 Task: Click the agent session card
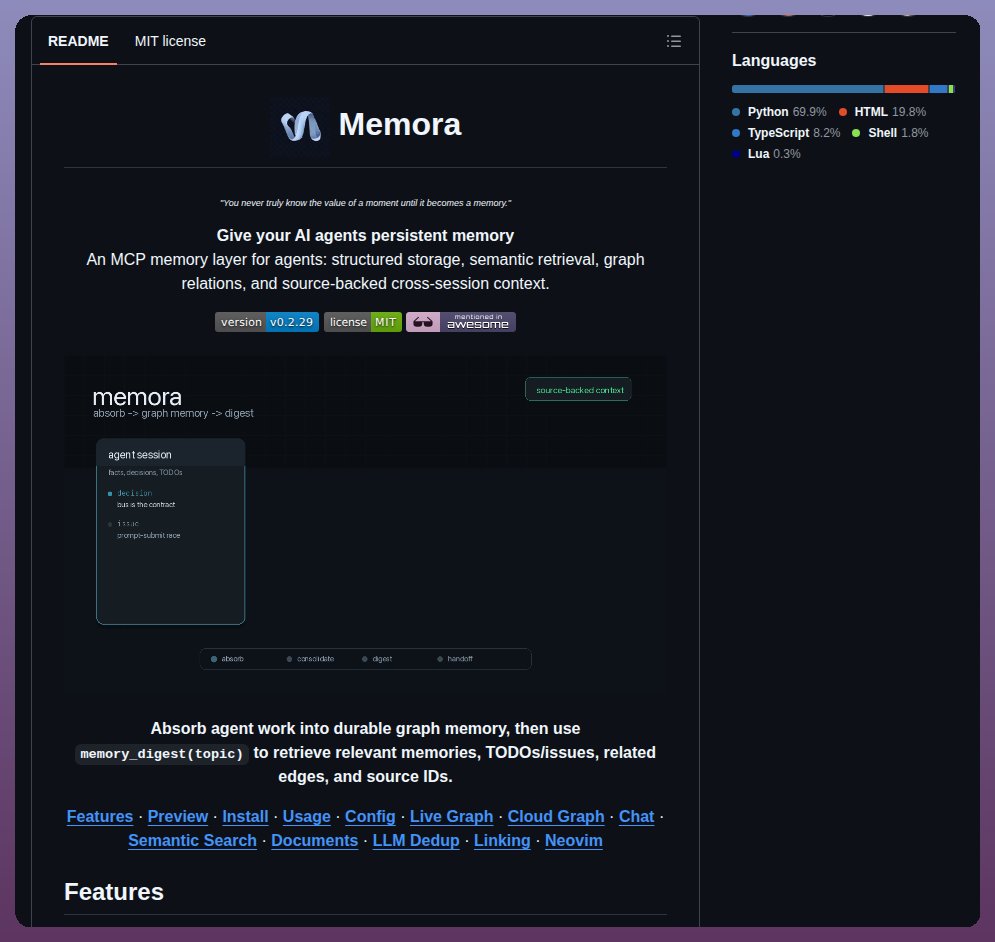171,531
